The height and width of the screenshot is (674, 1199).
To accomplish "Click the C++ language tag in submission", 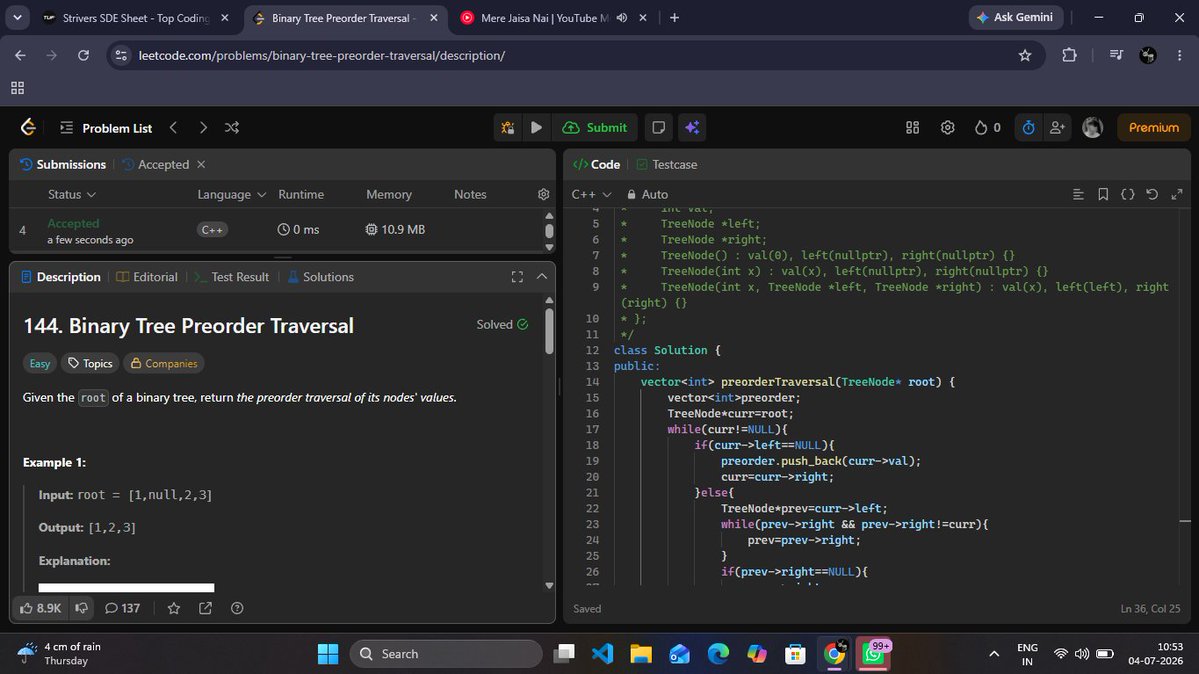I will [212, 230].
